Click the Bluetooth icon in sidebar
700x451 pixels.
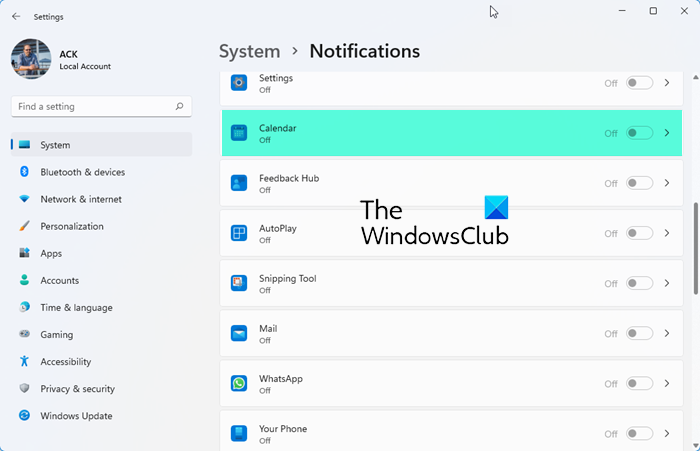(x=25, y=172)
